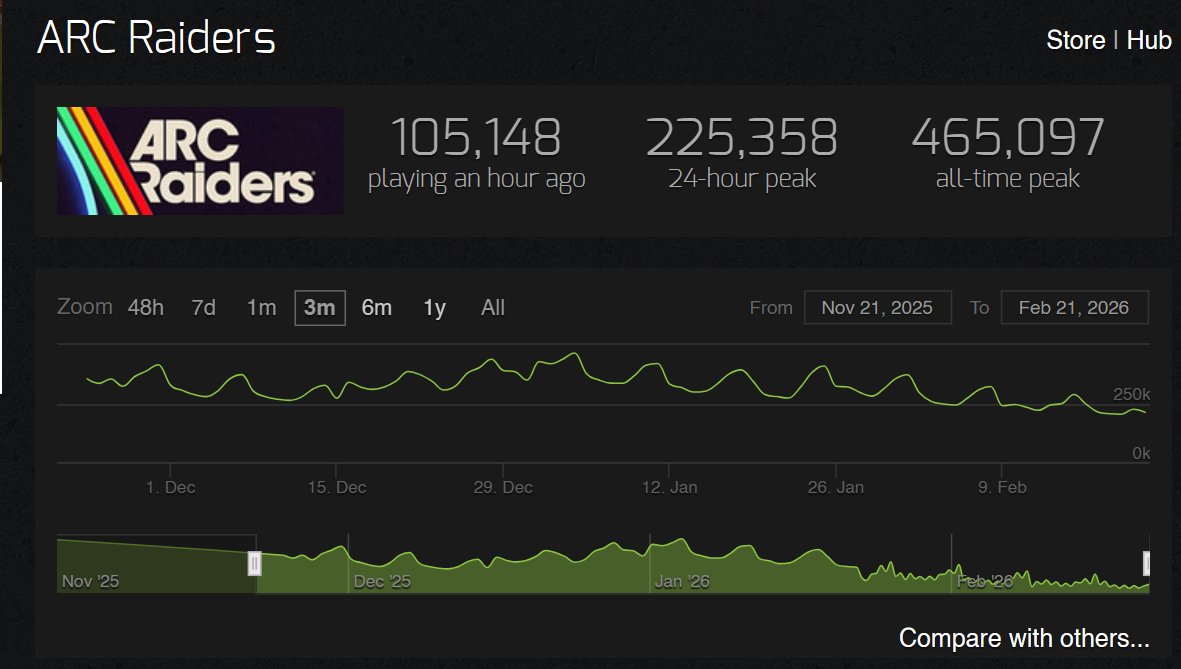This screenshot has height=669, width=1181.
Task: Click the 1. Dec axis label
Action: coord(170,487)
